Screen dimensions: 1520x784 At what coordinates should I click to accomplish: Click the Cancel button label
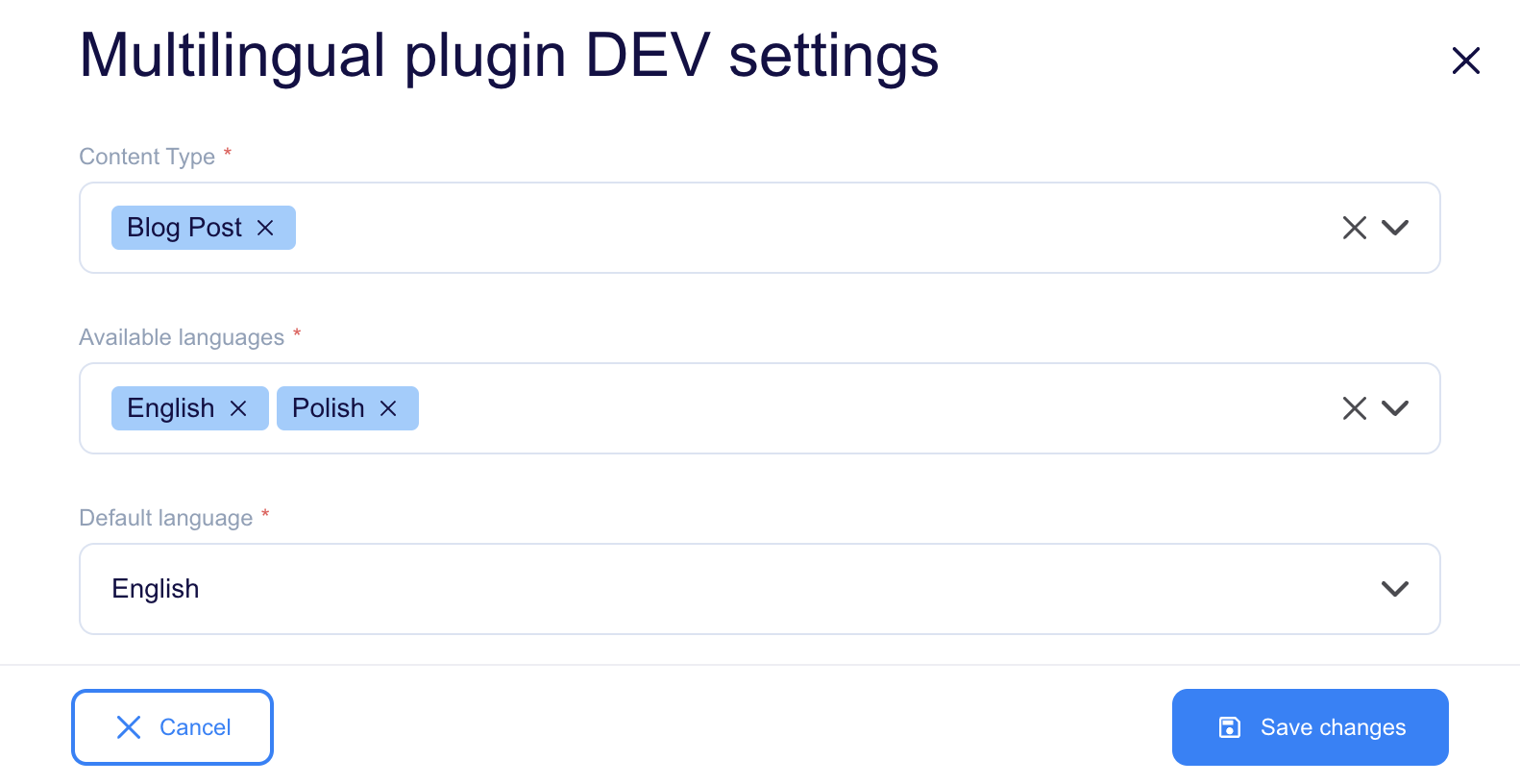click(195, 727)
